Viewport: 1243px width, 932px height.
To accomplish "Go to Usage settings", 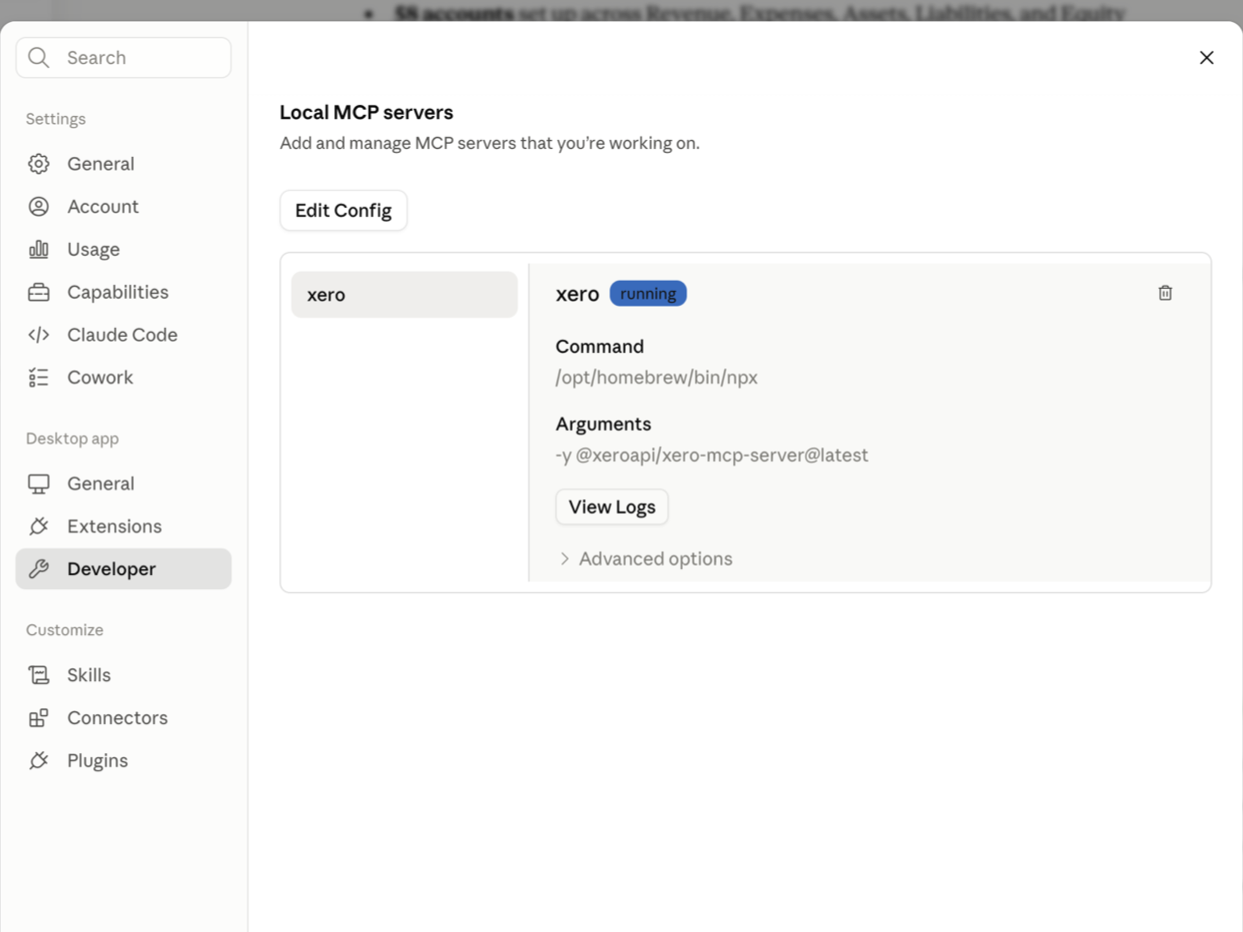I will point(123,249).
